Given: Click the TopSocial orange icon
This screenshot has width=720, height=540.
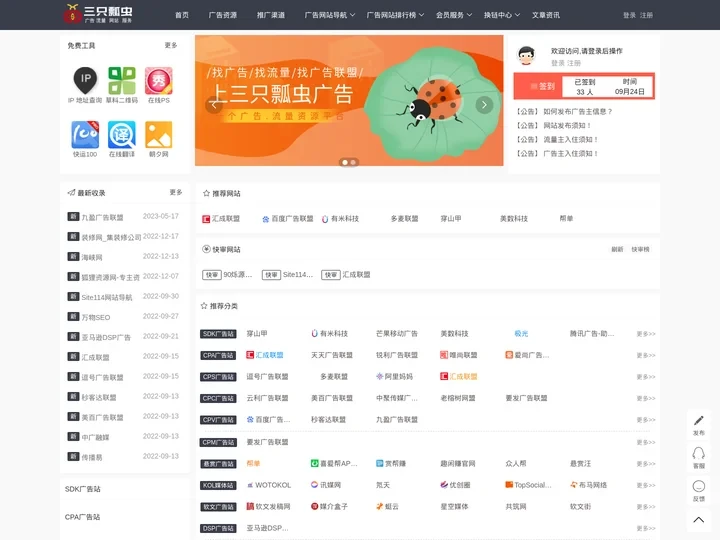Looking at the screenshot, I should (509, 485).
